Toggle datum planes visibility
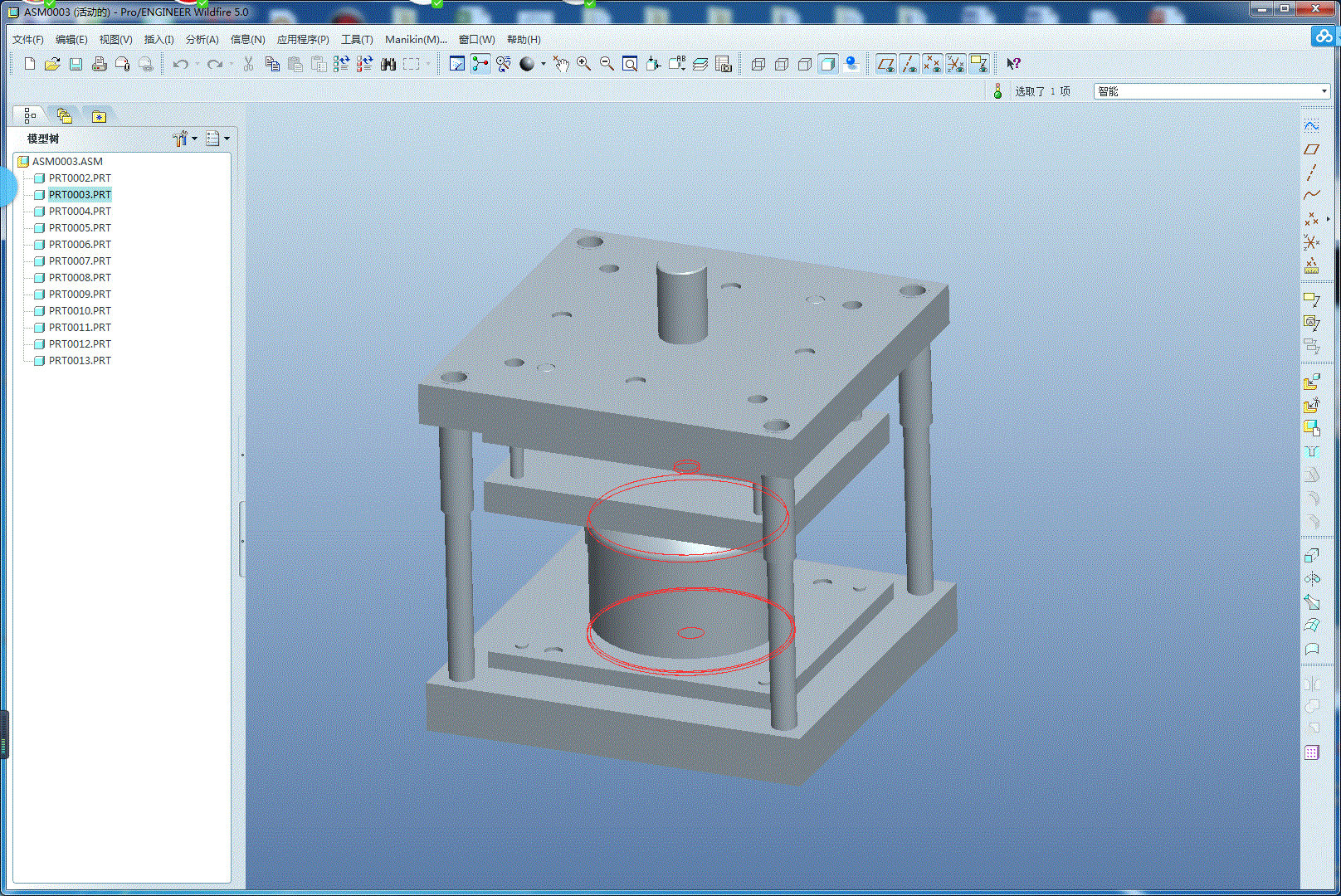1341x896 pixels. (886, 64)
